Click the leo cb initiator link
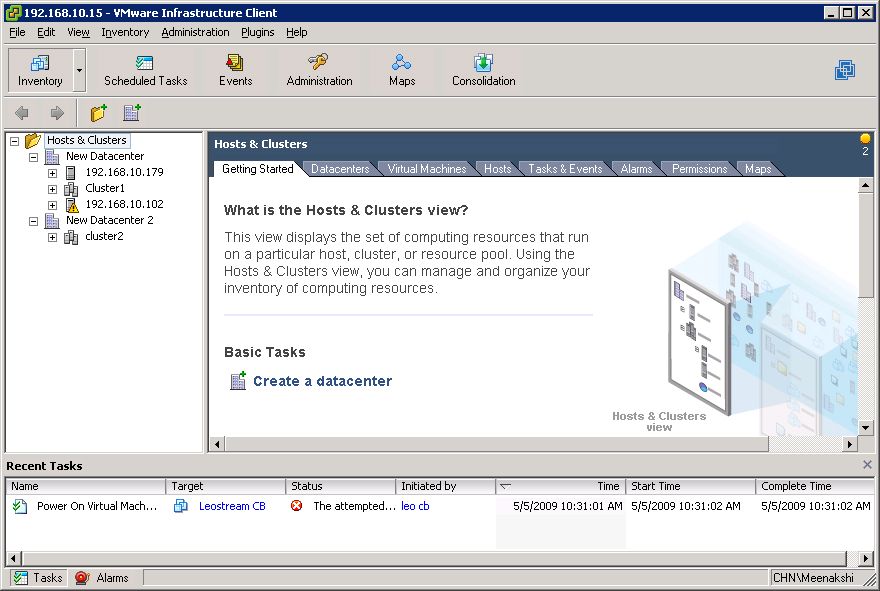 pos(415,506)
